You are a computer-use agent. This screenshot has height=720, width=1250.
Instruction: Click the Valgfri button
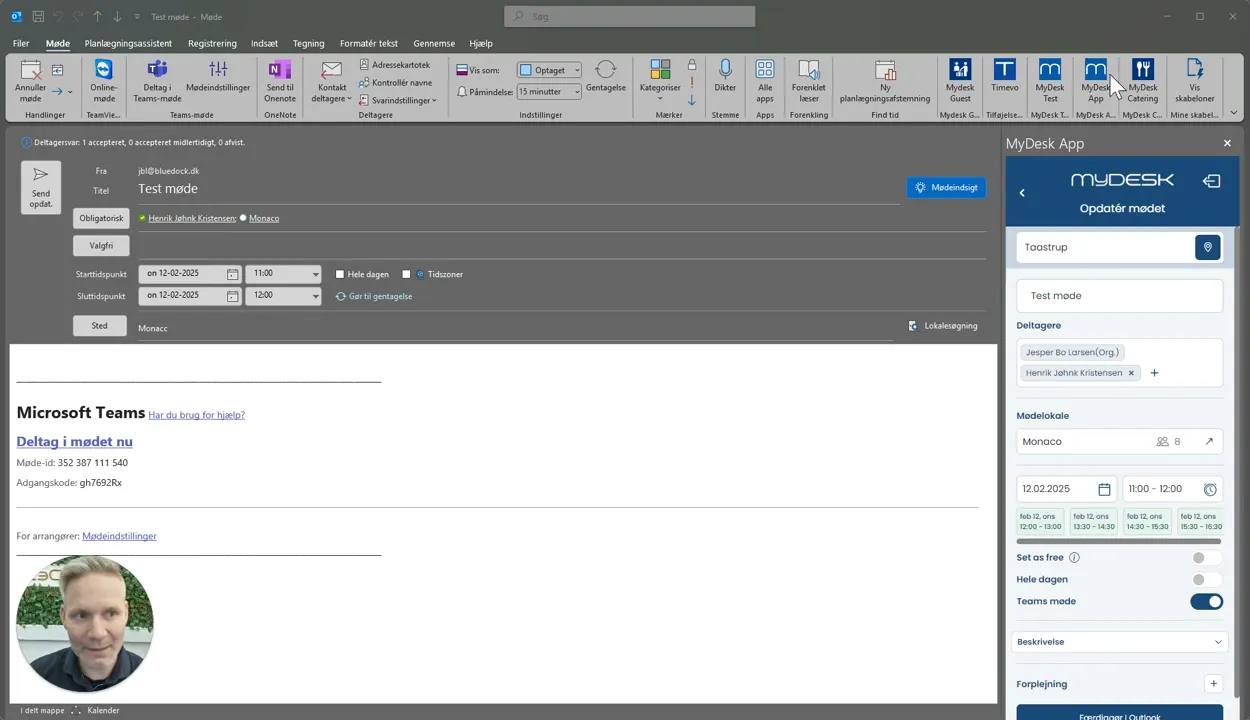pyautogui.click(x=101, y=245)
